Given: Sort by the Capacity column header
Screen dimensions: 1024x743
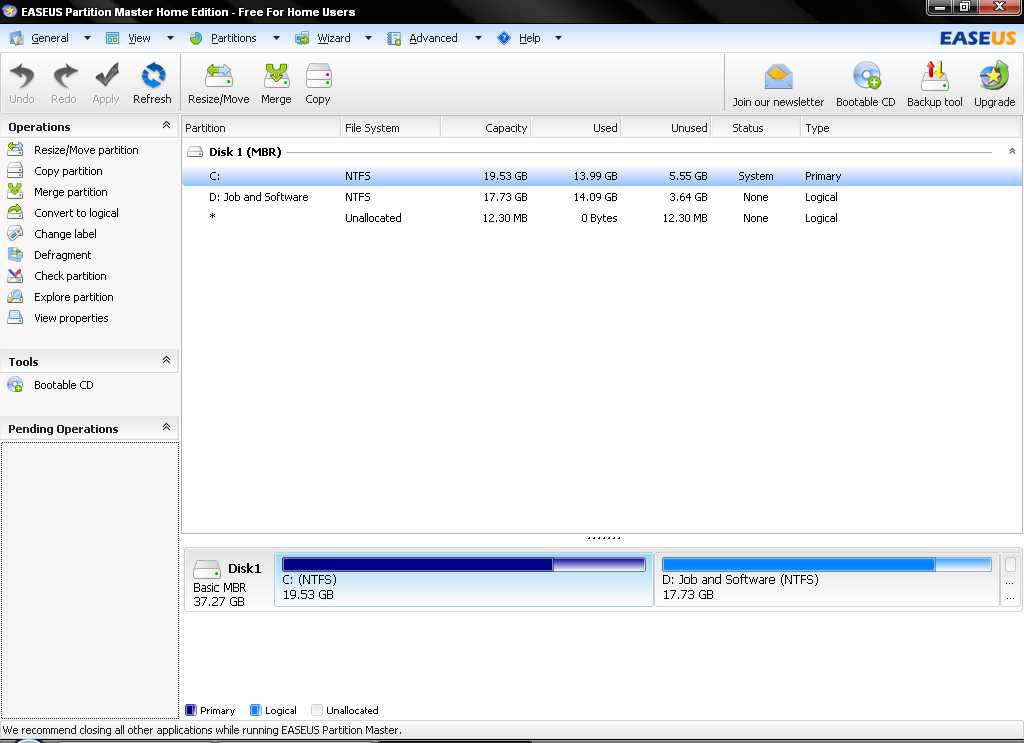Looking at the screenshot, I should coord(486,127).
